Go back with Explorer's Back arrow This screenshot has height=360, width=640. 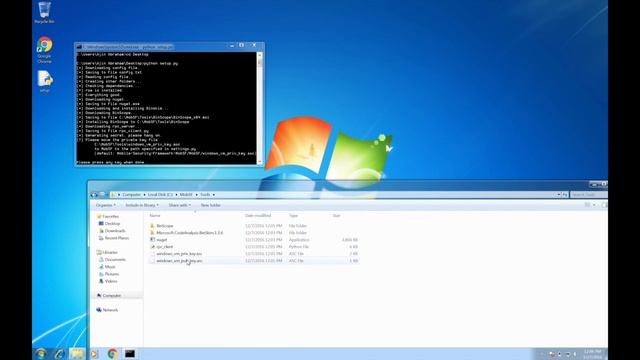point(94,195)
